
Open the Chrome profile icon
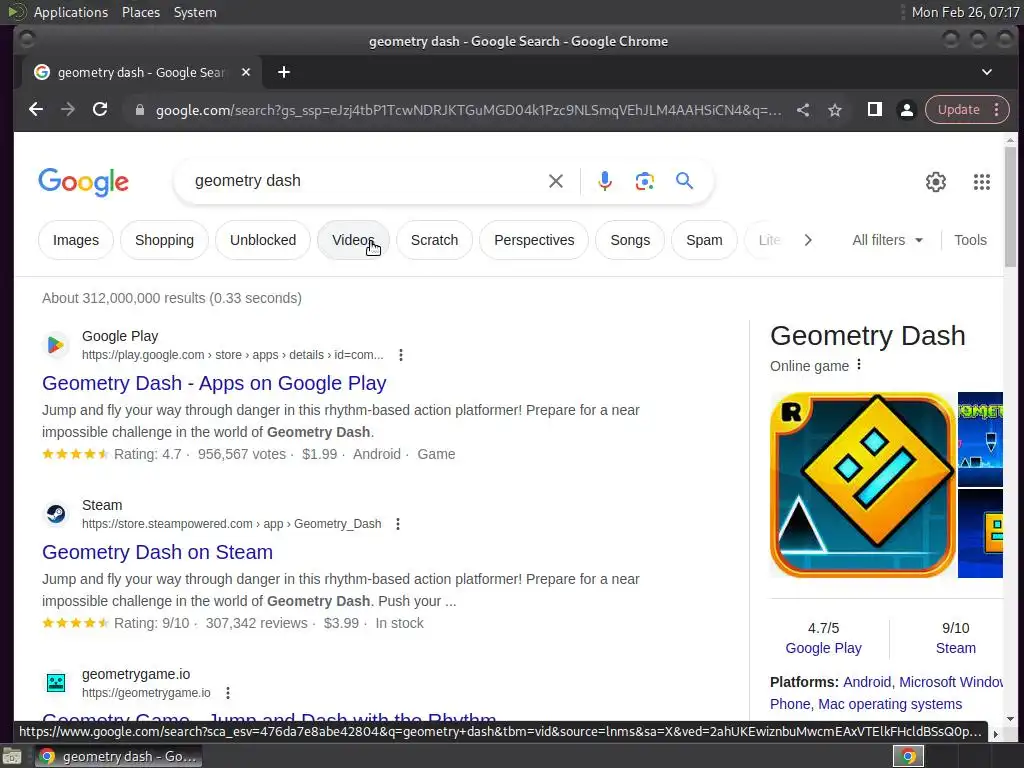pos(907,110)
